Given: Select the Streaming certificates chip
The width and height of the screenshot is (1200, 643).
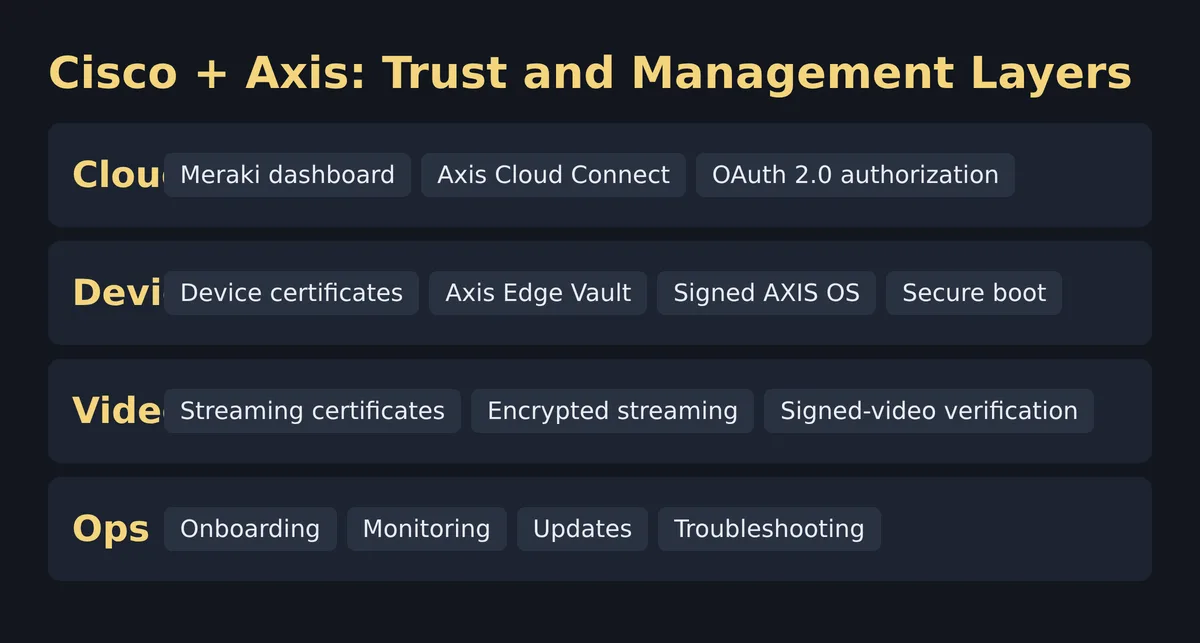Looking at the screenshot, I should coord(312,411).
